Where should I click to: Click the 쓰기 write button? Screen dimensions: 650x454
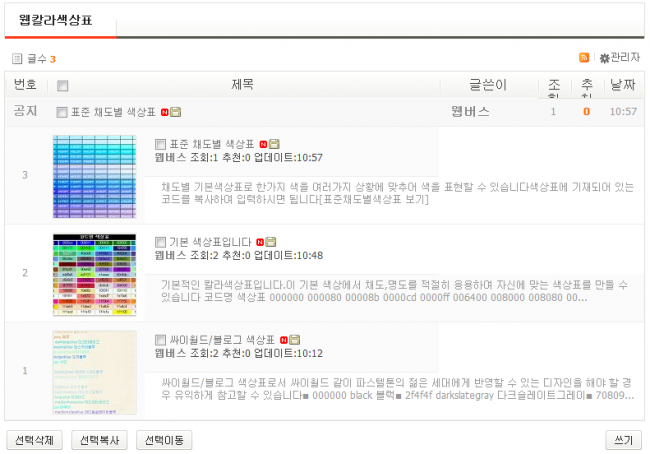point(623,440)
